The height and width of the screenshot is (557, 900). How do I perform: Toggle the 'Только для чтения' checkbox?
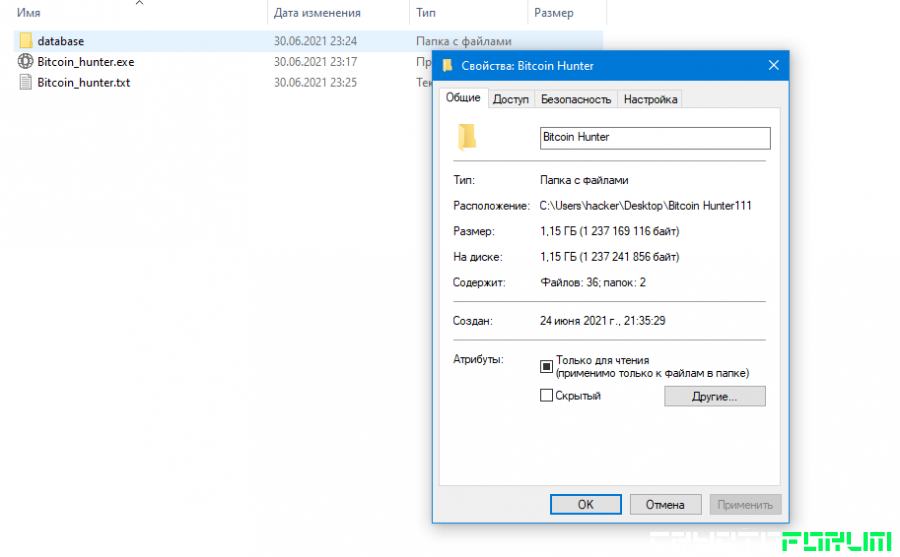[x=546, y=366]
